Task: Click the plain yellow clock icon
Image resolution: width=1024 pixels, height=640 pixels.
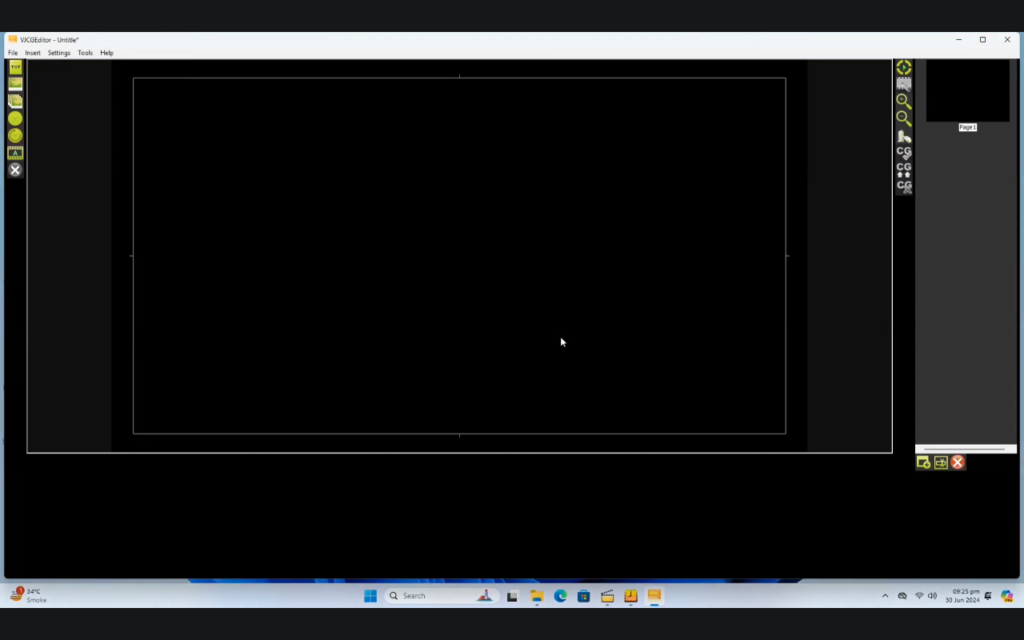Action: pos(15,118)
